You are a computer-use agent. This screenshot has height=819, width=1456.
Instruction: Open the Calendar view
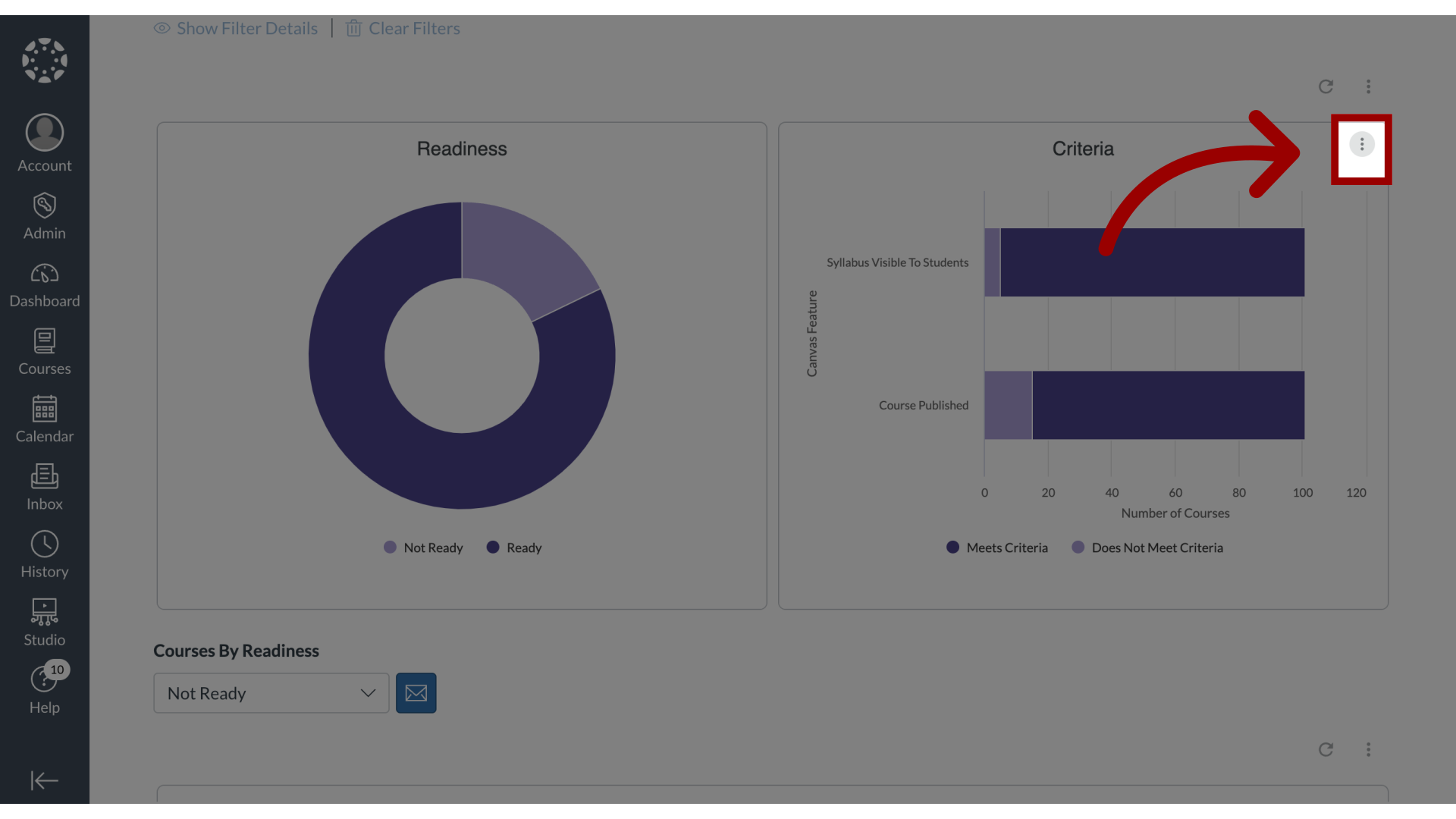(x=44, y=417)
